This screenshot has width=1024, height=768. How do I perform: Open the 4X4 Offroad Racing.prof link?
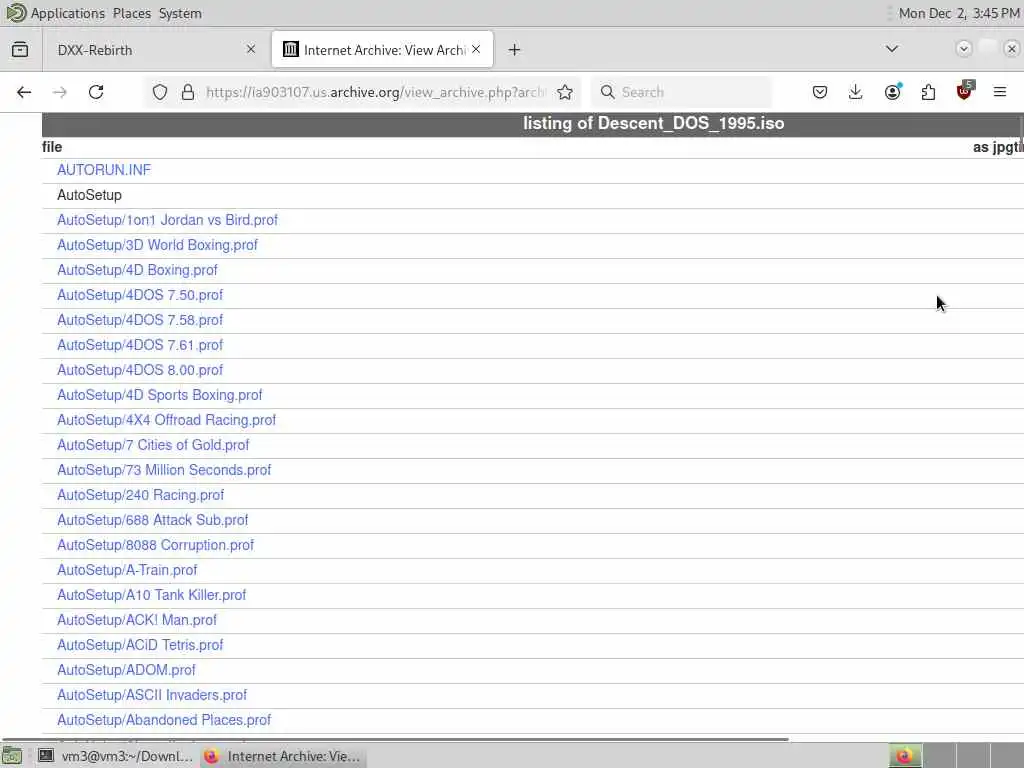click(x=167, y=420)
